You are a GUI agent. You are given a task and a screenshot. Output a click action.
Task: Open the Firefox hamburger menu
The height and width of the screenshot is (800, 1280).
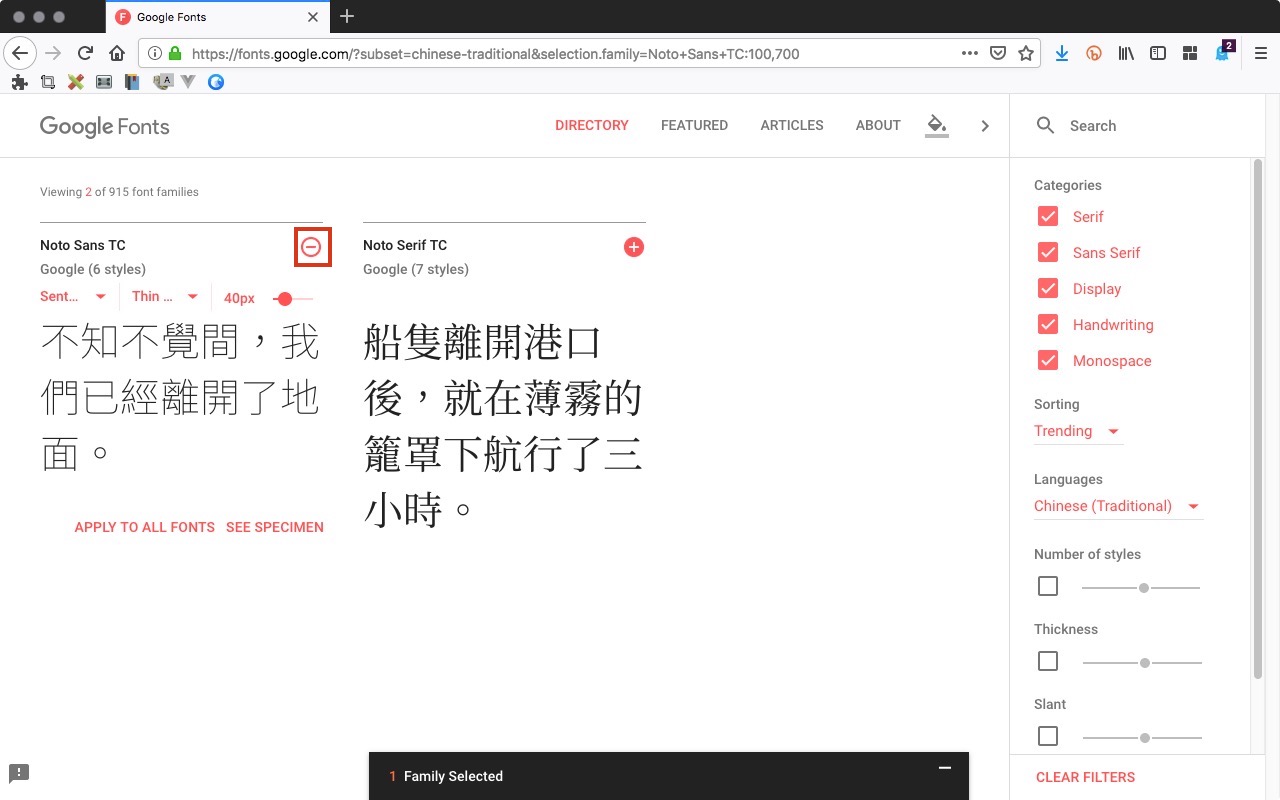click(x=1260, y=53)
